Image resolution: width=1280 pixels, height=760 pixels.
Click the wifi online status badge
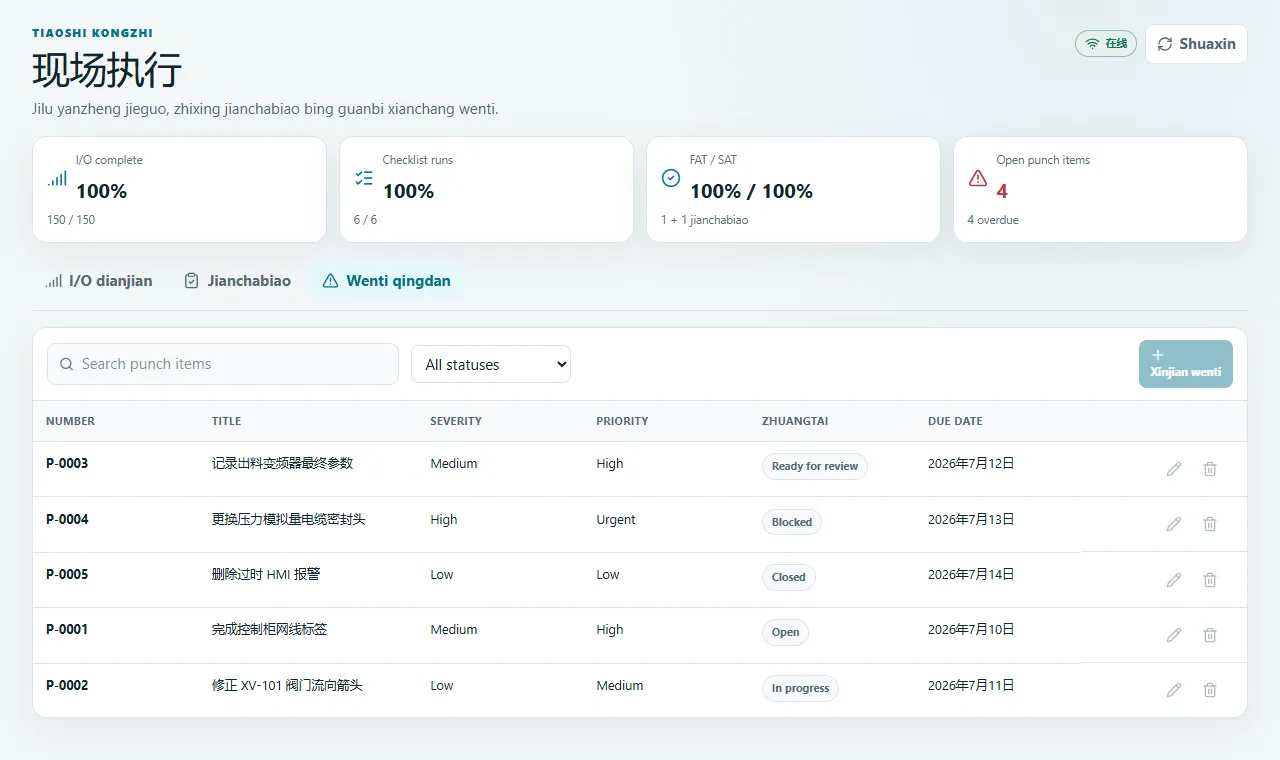tap(1106, 44)
